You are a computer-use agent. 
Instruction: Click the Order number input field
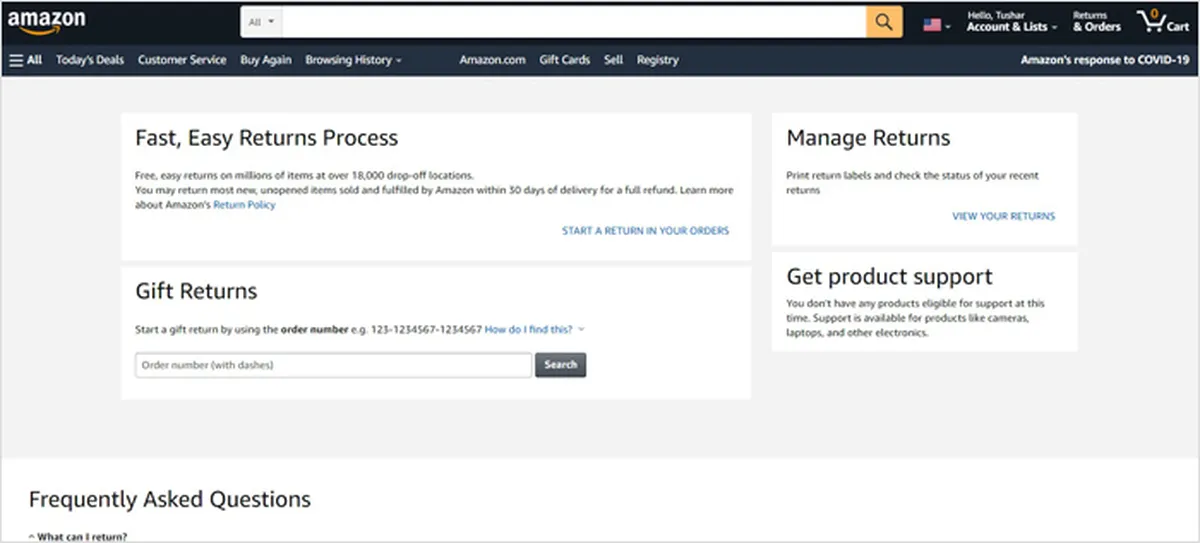[x=333, y=365]
